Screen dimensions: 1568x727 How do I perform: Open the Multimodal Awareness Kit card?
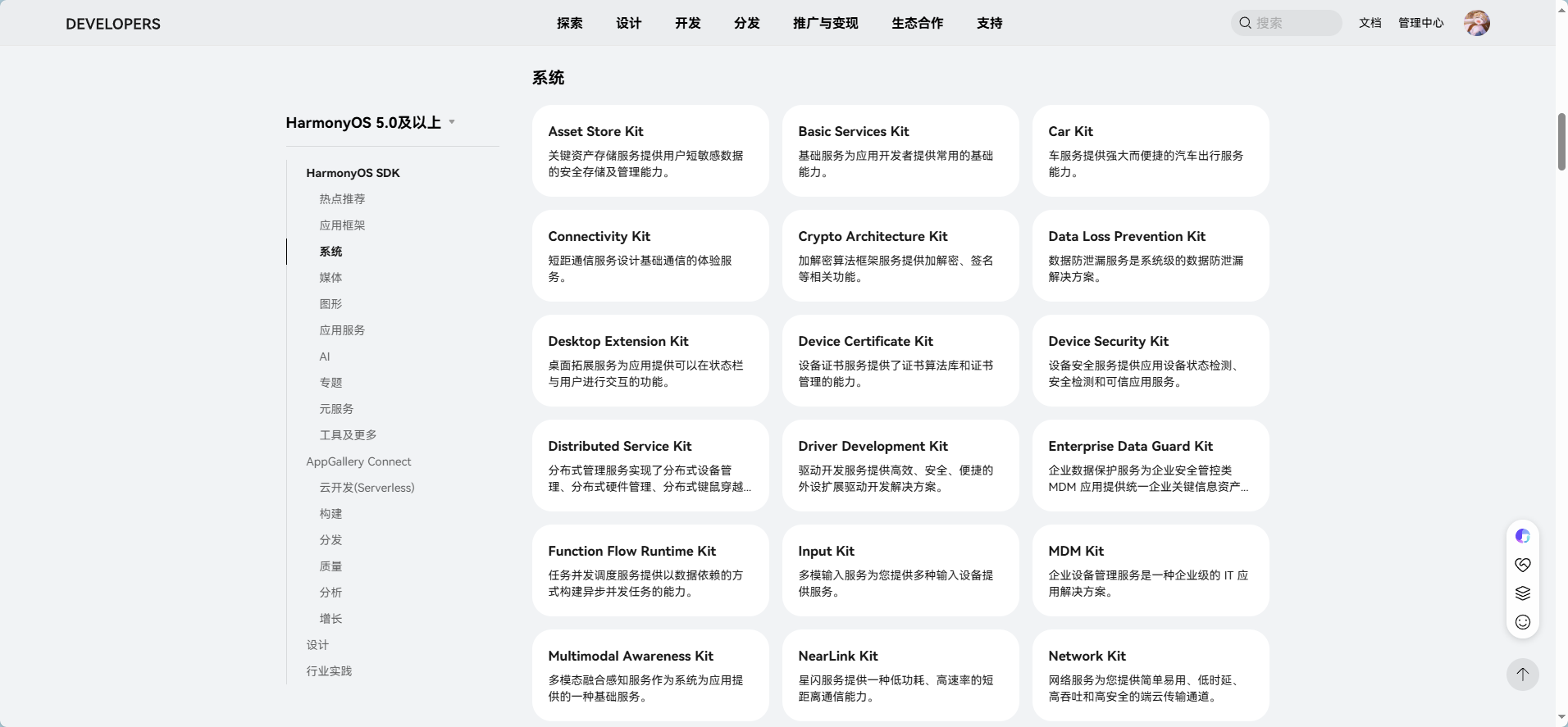650,675
